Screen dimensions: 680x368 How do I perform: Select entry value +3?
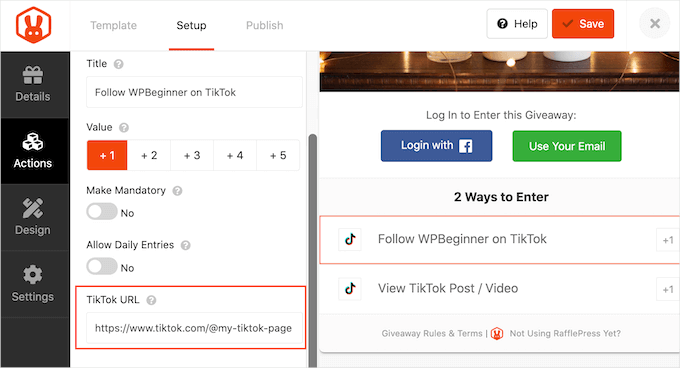(x=192, y=155)
